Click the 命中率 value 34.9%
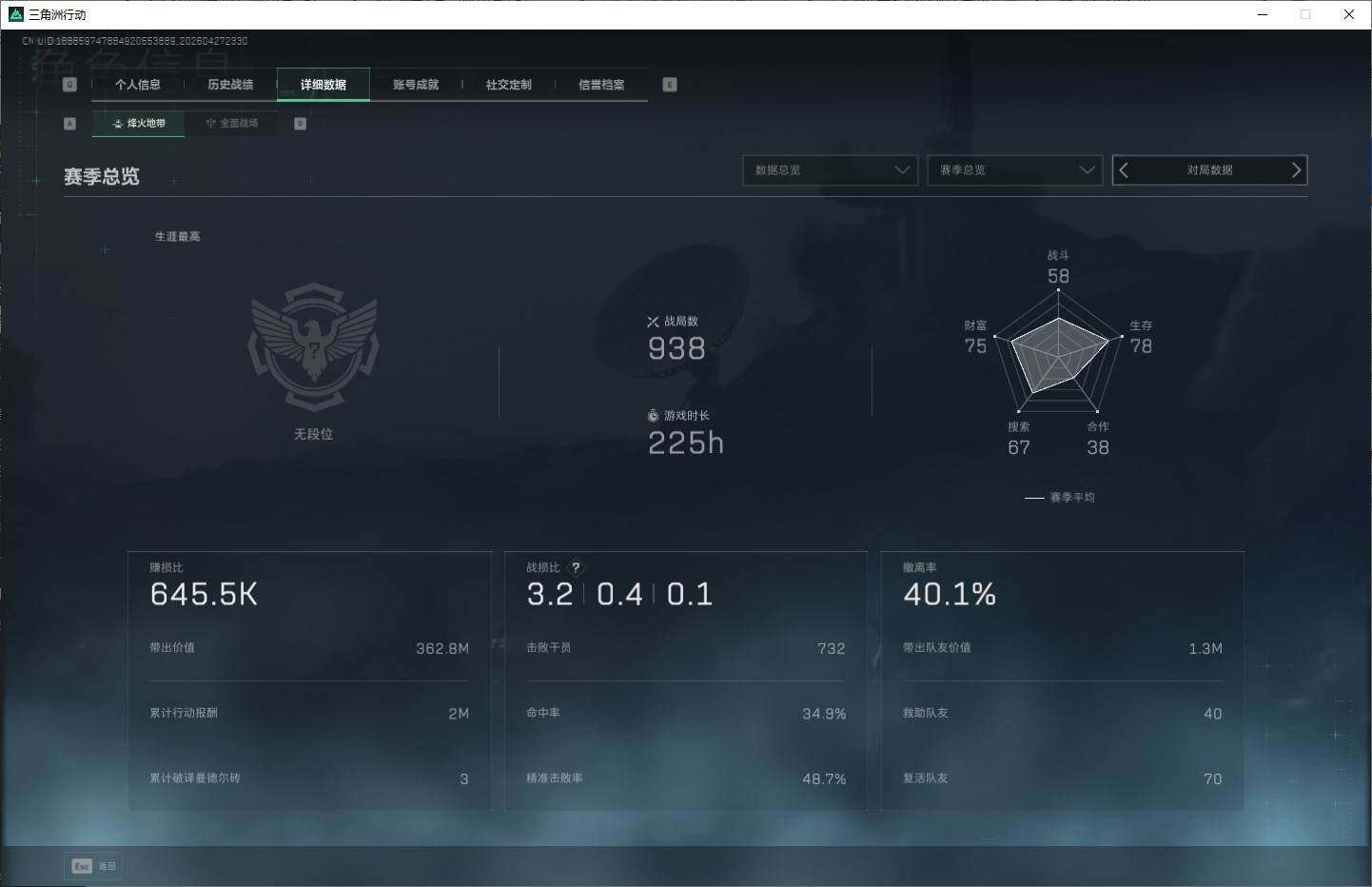The height and width of the screenshot is (887, 1372). point(824,714)
